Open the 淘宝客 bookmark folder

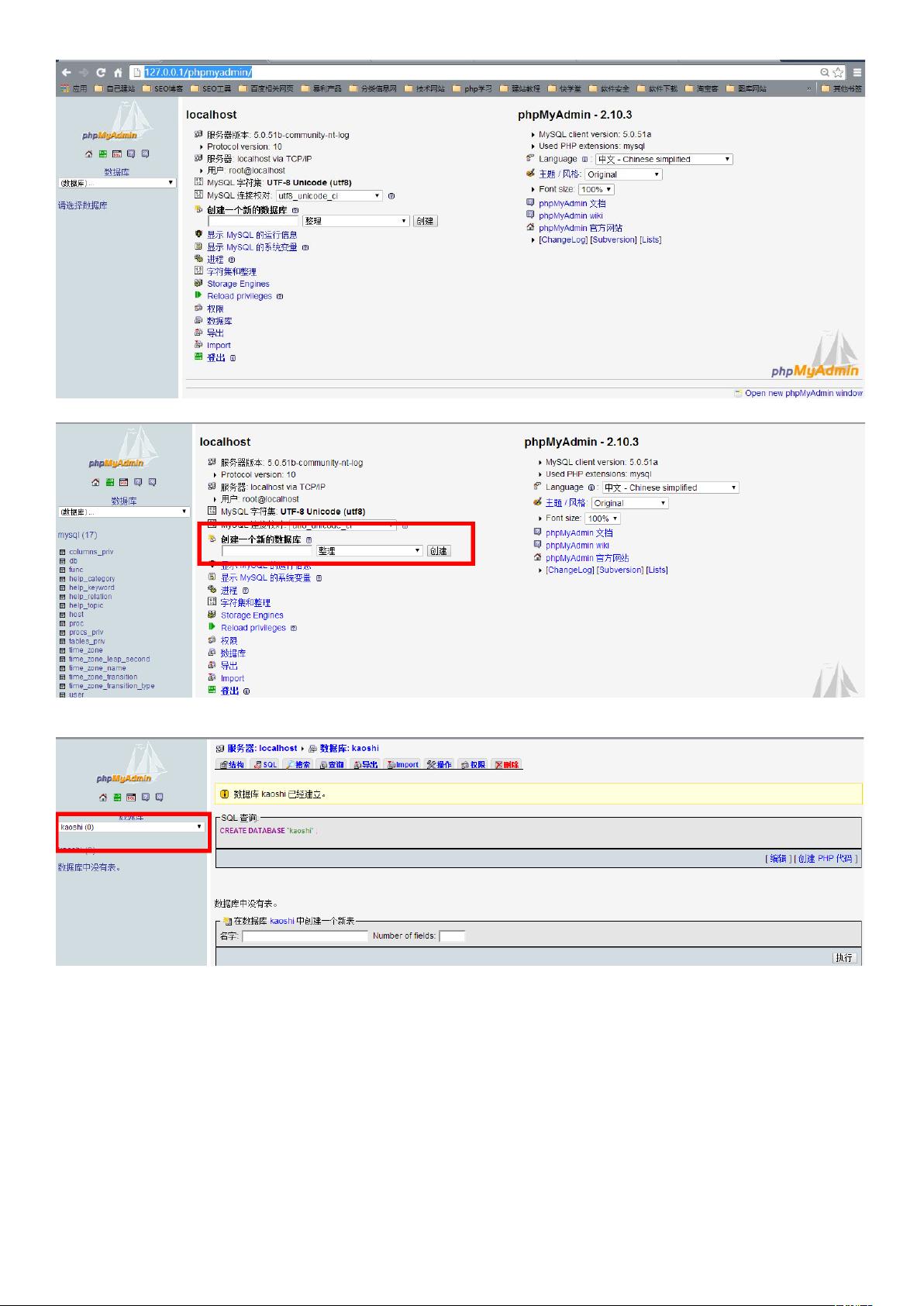(x=702, y=88)
